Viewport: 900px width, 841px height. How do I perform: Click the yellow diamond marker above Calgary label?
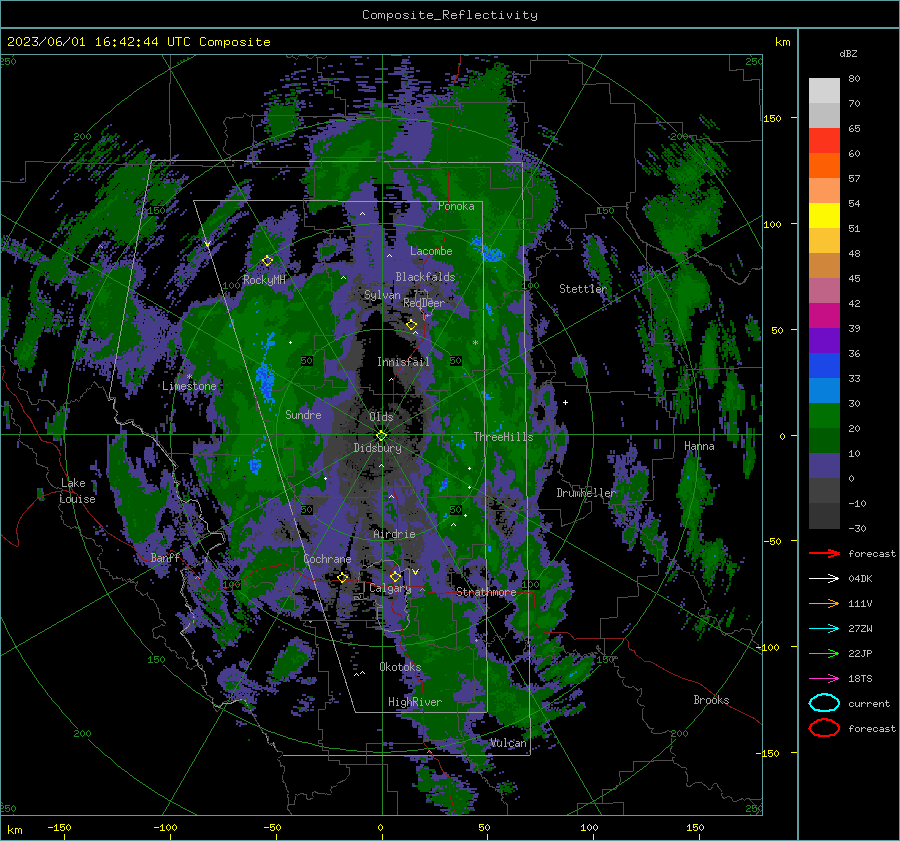click(395, 576)
